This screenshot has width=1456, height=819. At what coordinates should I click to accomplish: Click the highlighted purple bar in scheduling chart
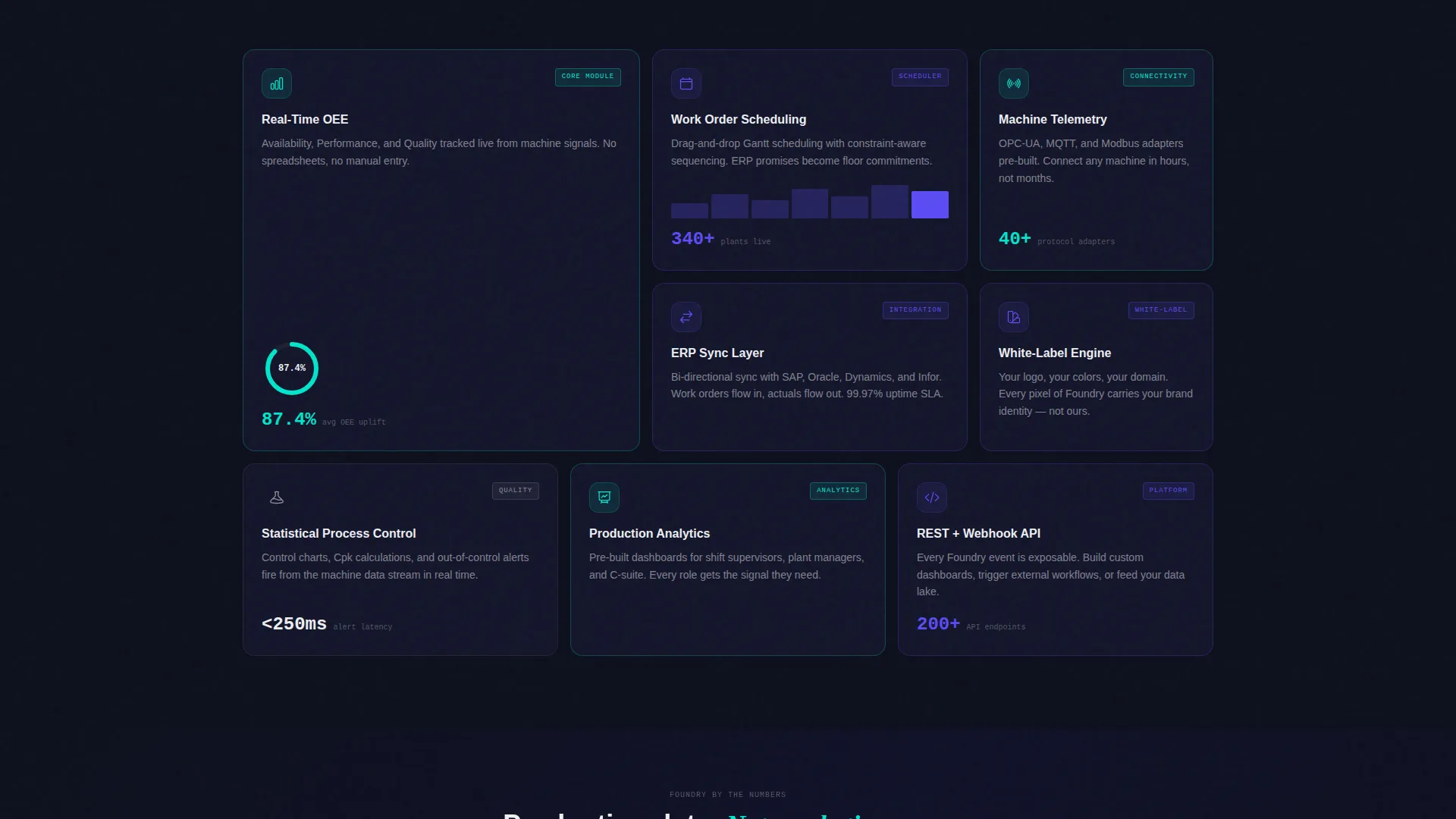click(x=930, y=205)
